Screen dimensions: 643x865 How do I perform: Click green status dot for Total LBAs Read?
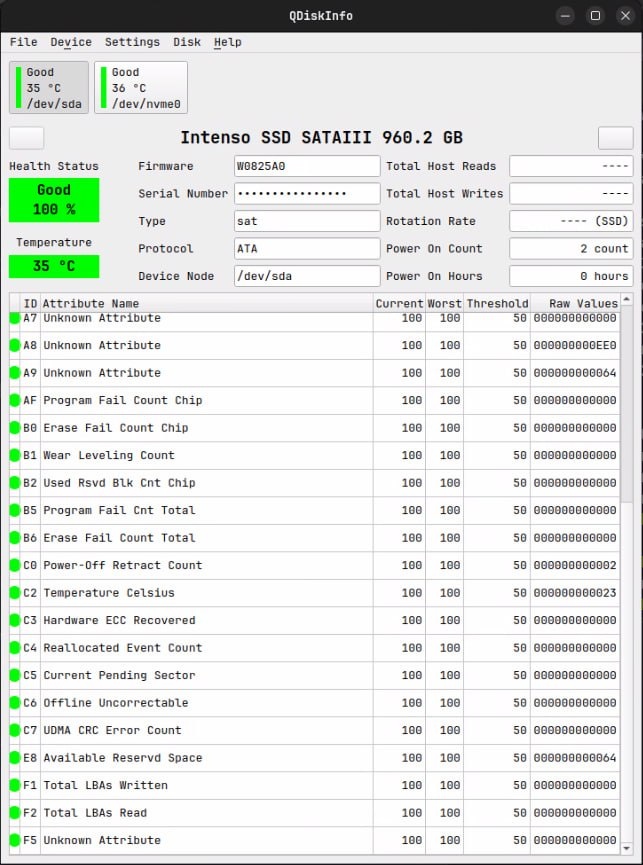[15, 813]
